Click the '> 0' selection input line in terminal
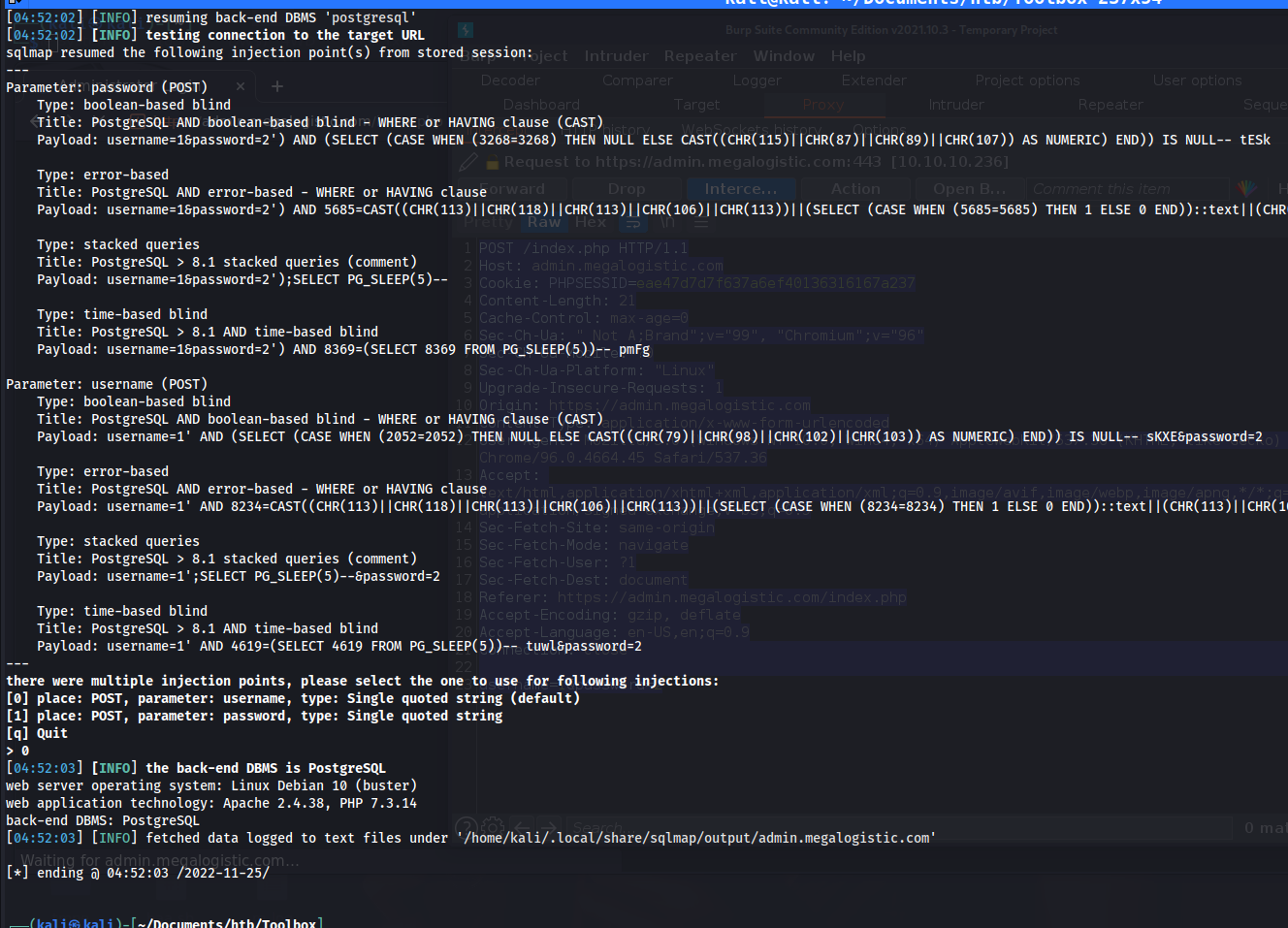The width and height of the screenshot is (1288, 928). point(17,751)
